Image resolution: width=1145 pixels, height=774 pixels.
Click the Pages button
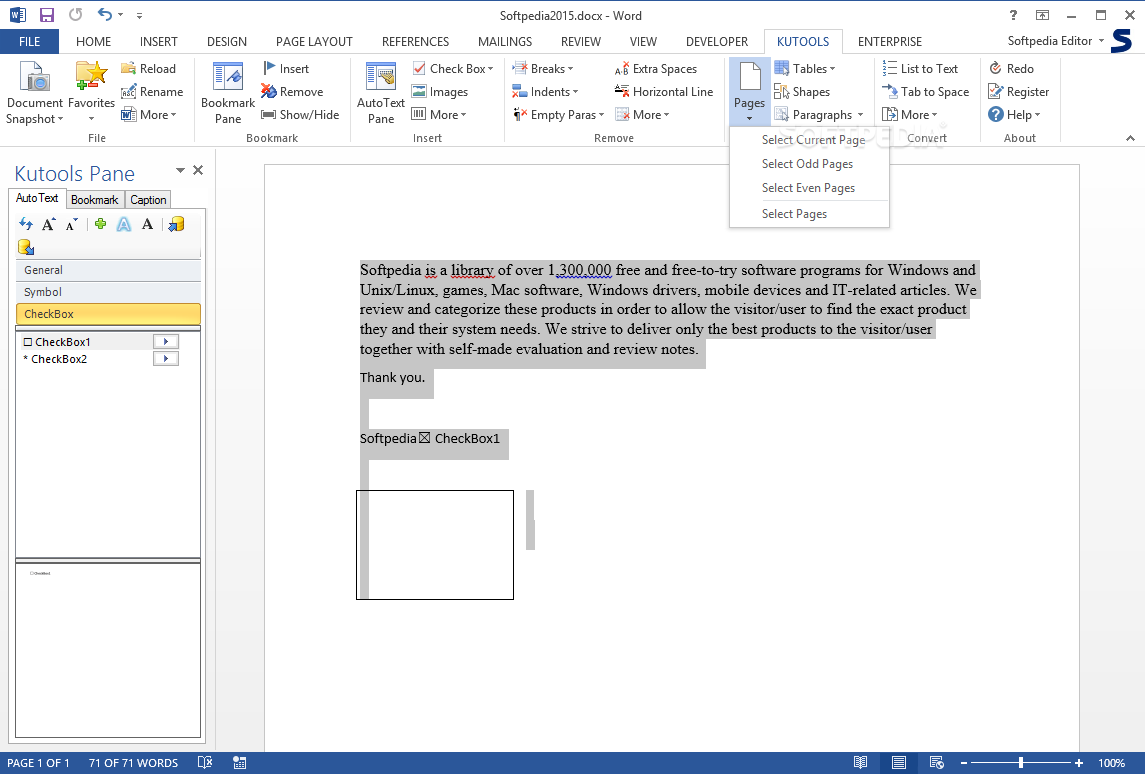coord(749,93)
